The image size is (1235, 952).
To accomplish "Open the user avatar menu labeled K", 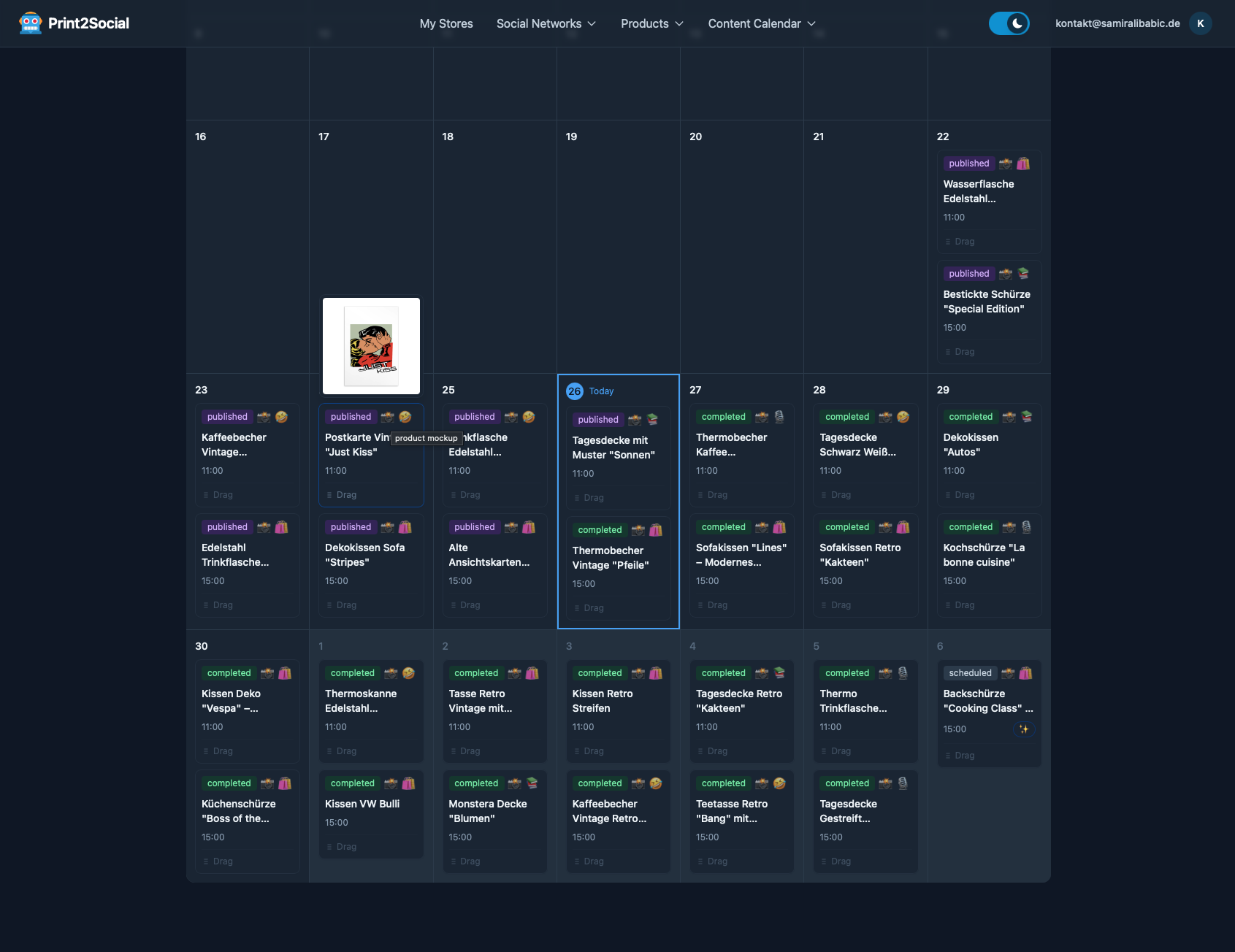I will (x=1200, y=23).
